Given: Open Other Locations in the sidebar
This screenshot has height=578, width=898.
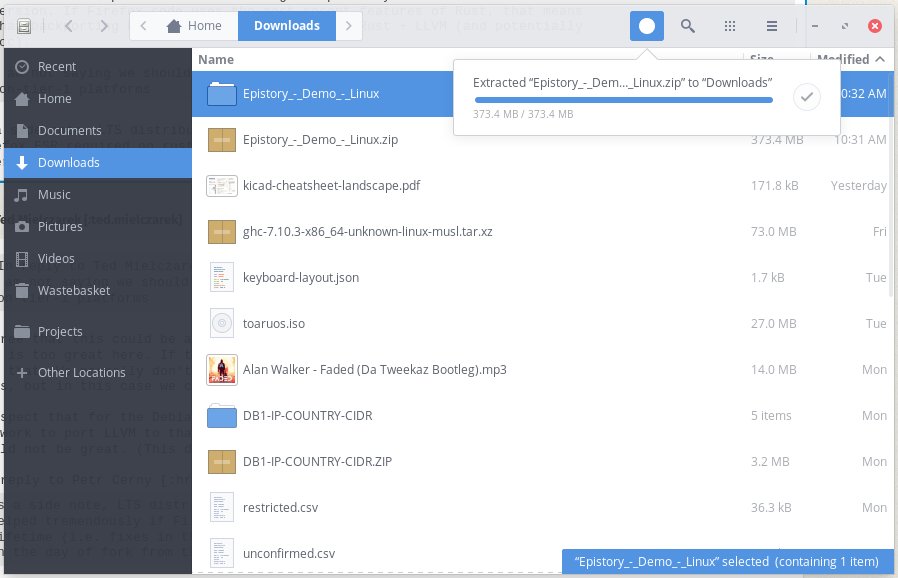Looking at the screenshot, I should (x=98, y=373).
